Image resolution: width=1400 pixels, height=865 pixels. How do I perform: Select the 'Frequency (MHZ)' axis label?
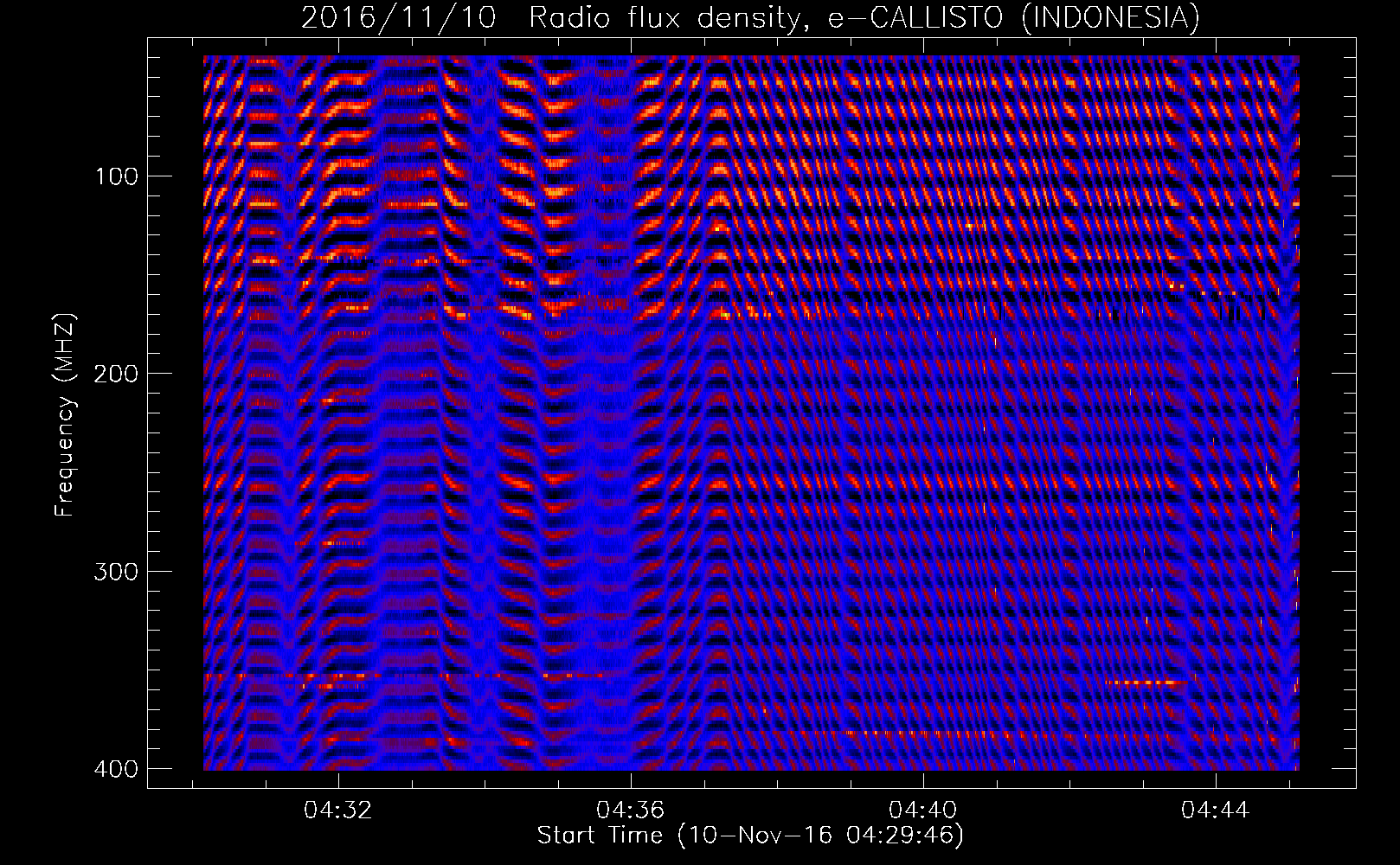click(x=65, y=415)
